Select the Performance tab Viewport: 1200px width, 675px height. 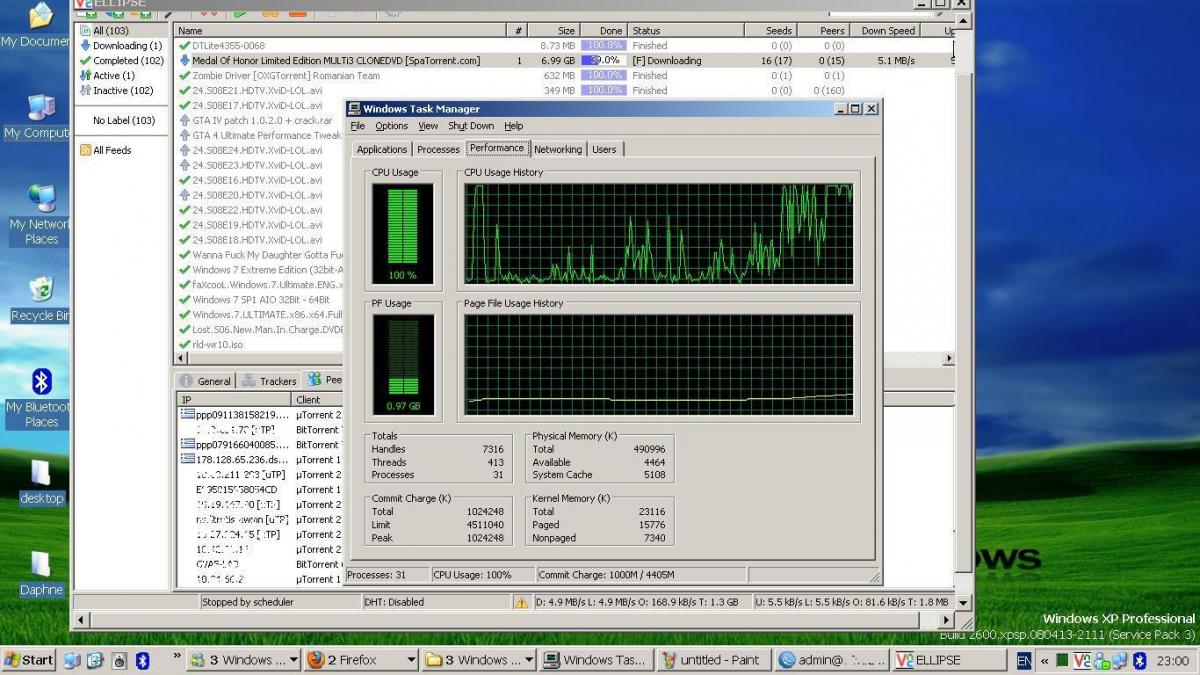(497, 148)
